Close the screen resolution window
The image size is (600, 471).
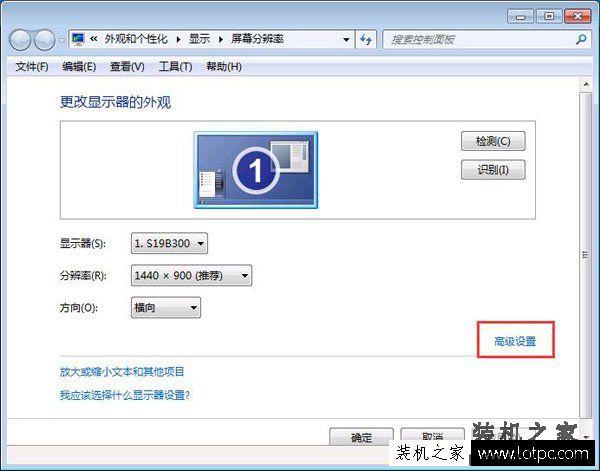click(x=578, y=16)
